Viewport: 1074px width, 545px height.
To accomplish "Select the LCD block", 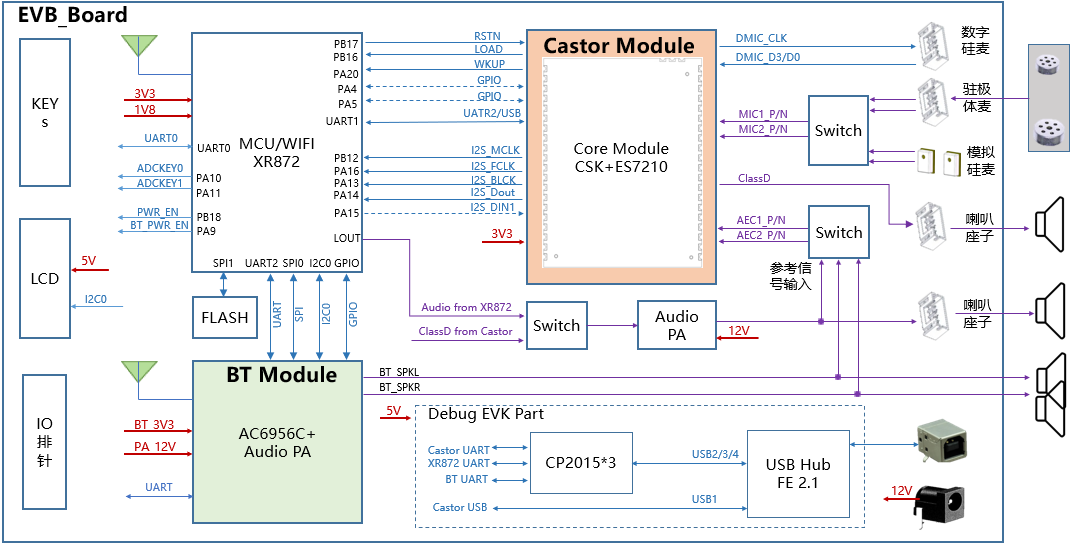I will (45, 278).
